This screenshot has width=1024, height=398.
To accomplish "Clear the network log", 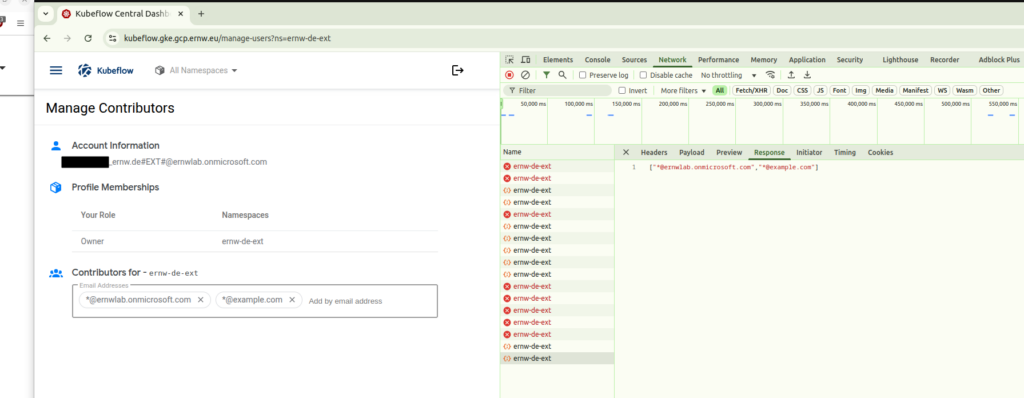I will [525, 75].
